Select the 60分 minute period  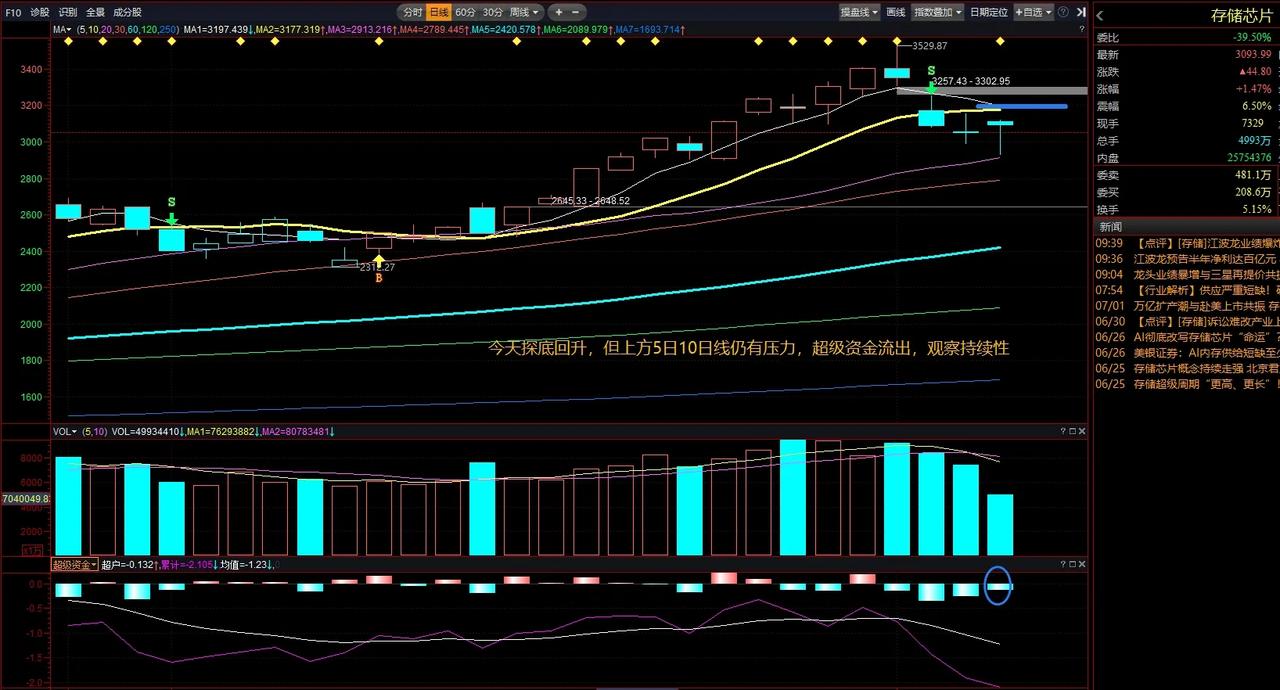coord(465,12)
